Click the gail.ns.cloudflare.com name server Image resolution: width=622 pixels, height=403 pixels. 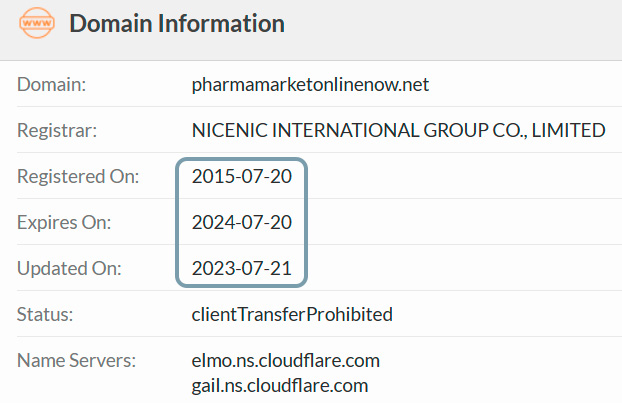(x=280, y=386)
